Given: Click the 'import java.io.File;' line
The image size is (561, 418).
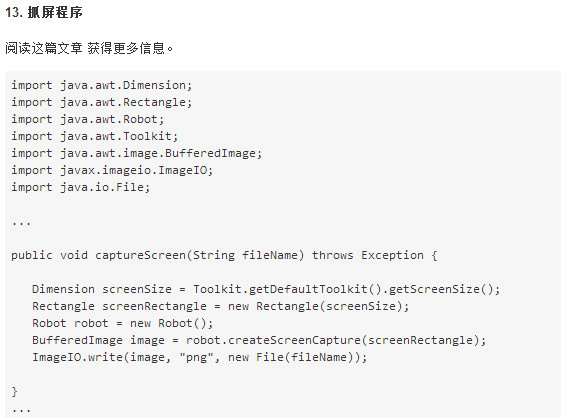Looking at the screenshot, I should pyautogui.click(x=81, y=187).
